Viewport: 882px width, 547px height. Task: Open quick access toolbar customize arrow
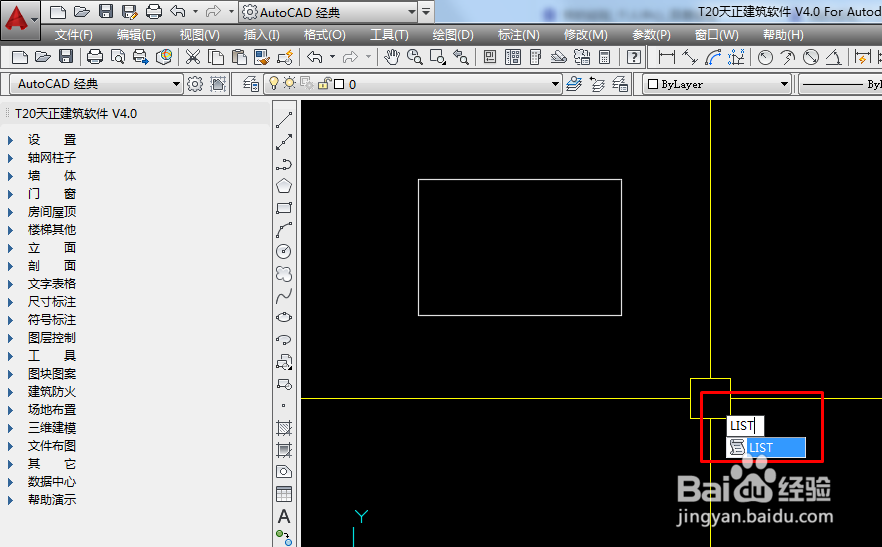(426, 11)
